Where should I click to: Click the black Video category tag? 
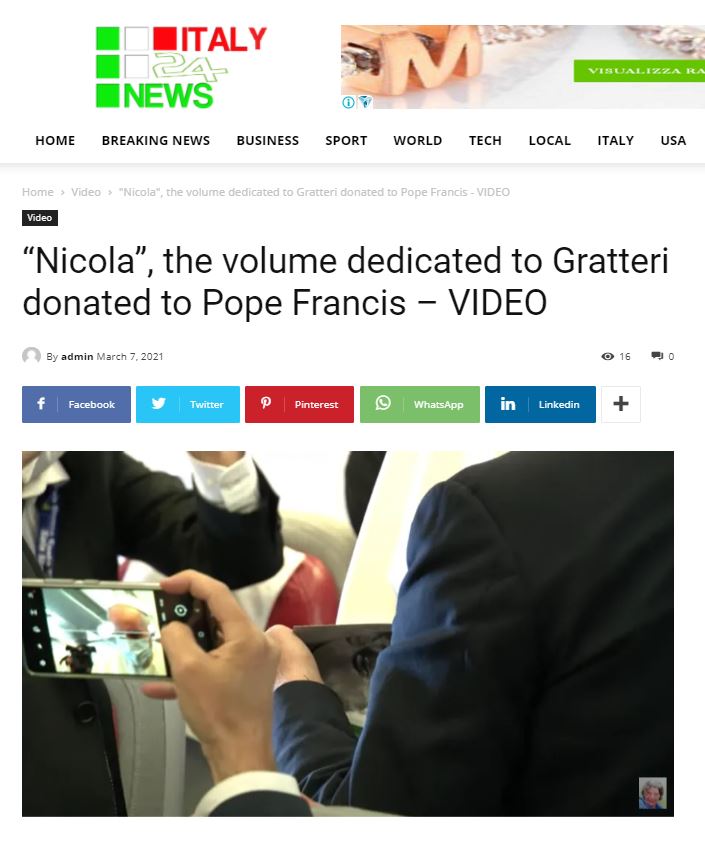tap(40, 217)
